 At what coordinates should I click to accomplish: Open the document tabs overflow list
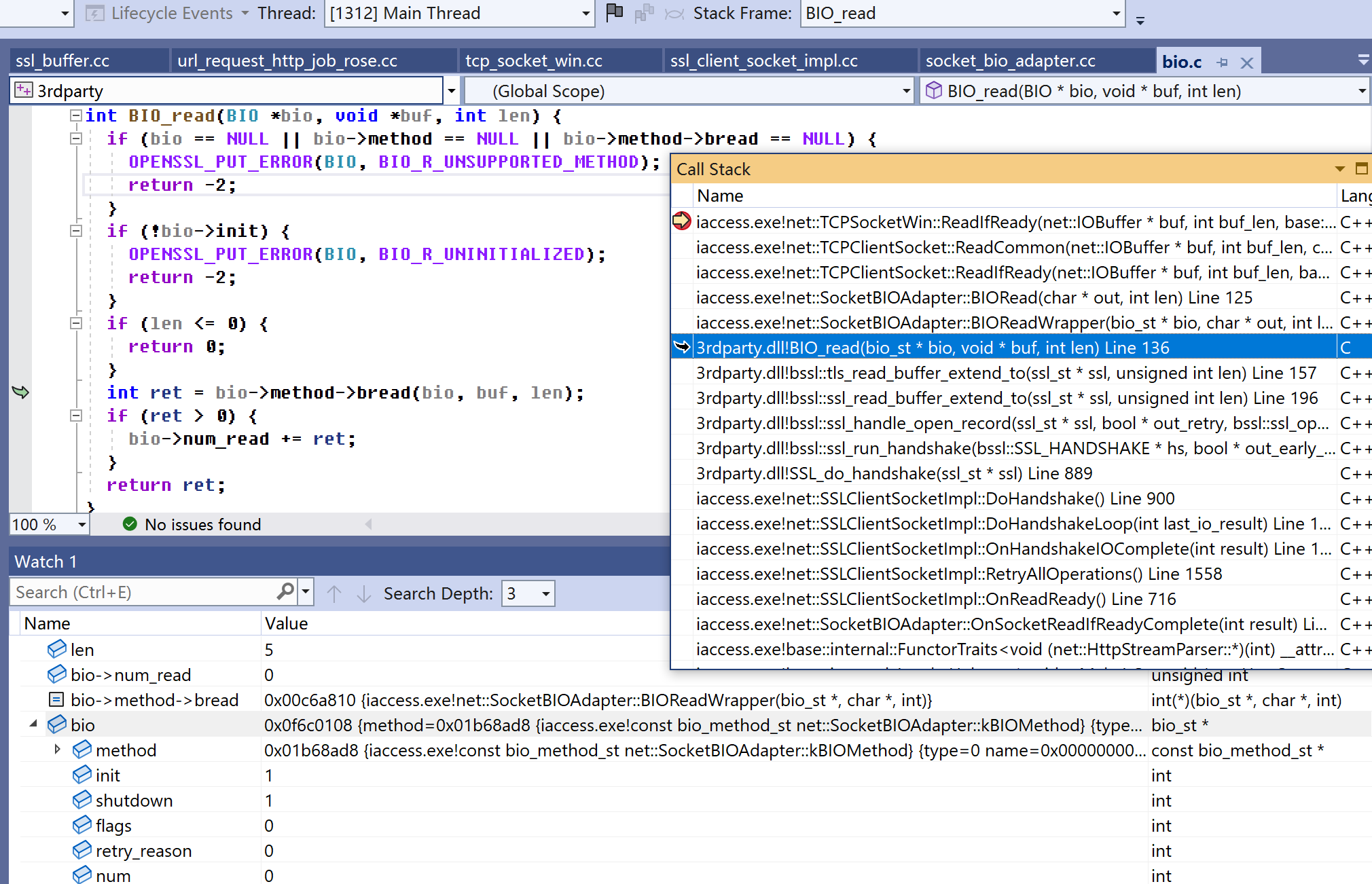click(x=1363, y=60)
